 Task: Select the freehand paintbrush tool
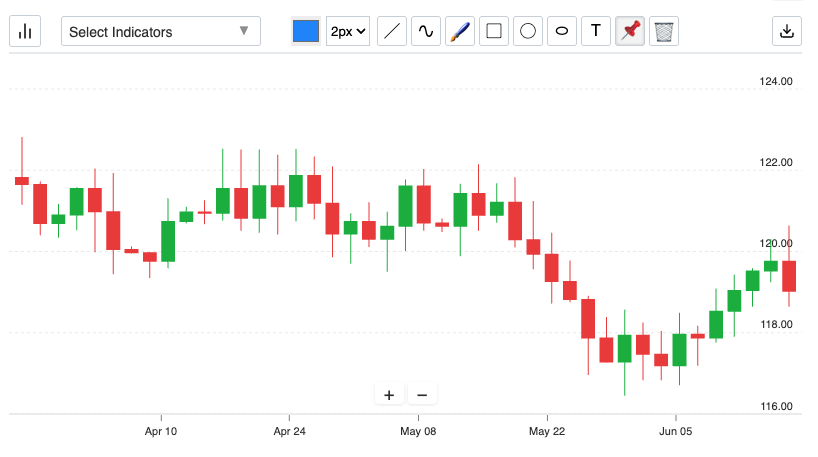tap(460, 31)
